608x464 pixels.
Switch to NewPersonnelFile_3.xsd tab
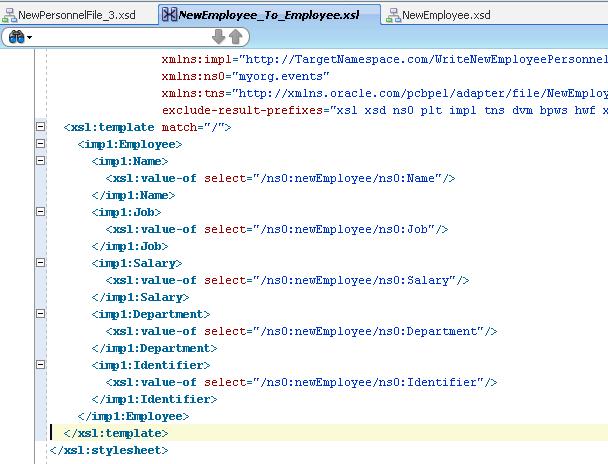(82, 15)
